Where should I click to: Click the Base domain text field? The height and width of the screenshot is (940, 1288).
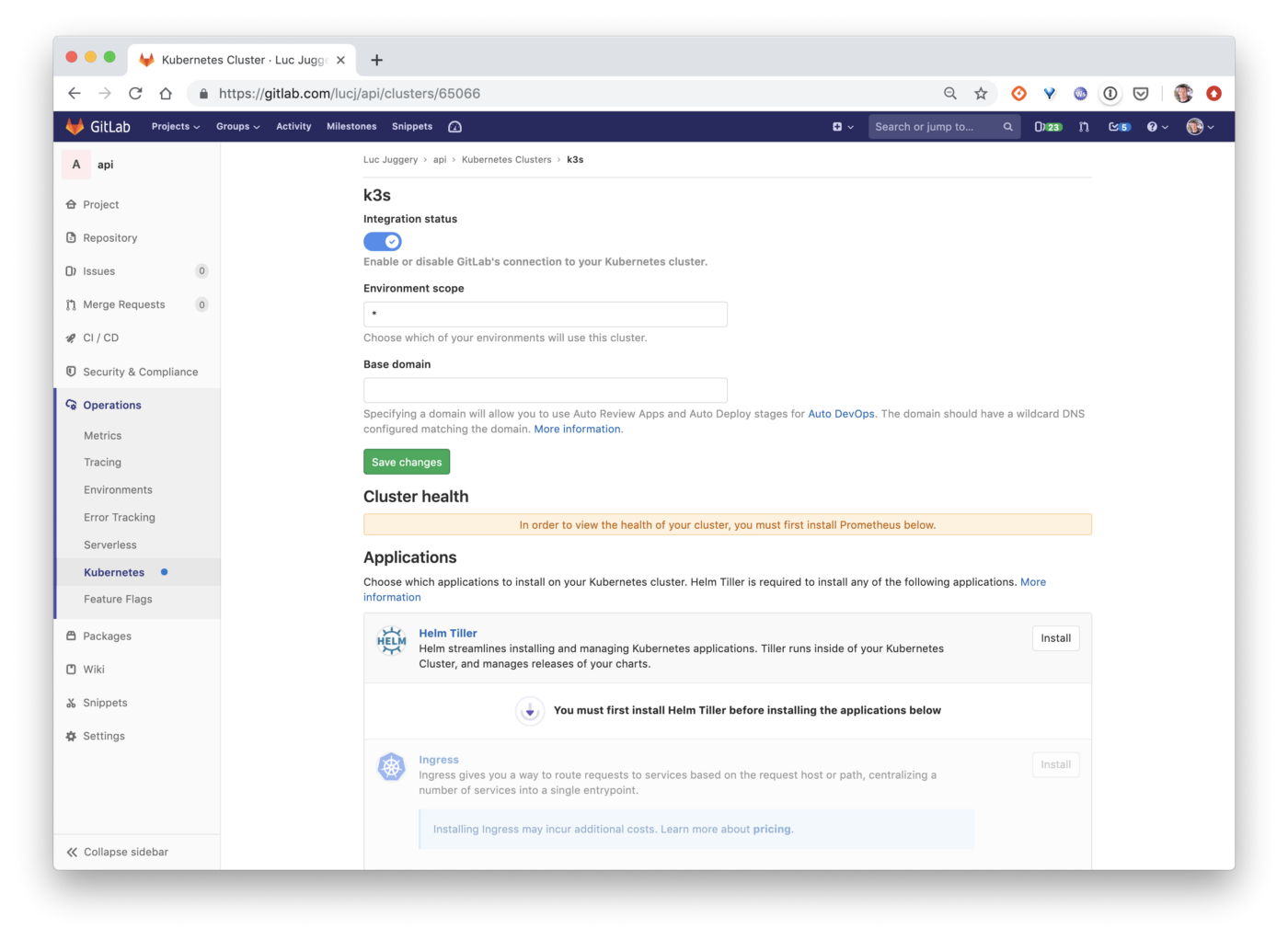point(546,390)
